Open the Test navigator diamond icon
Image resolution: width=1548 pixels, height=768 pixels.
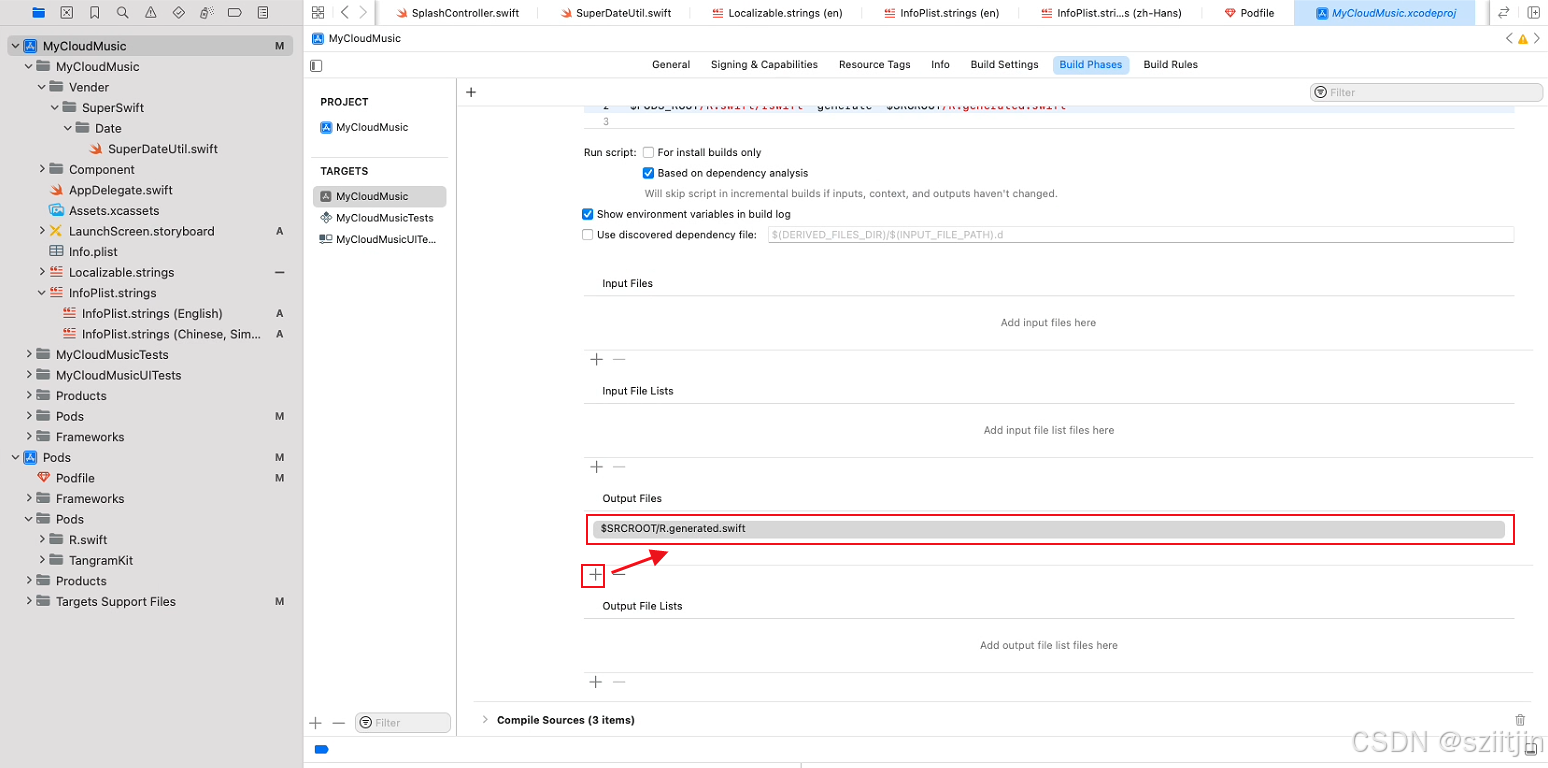tap(178, 13)
